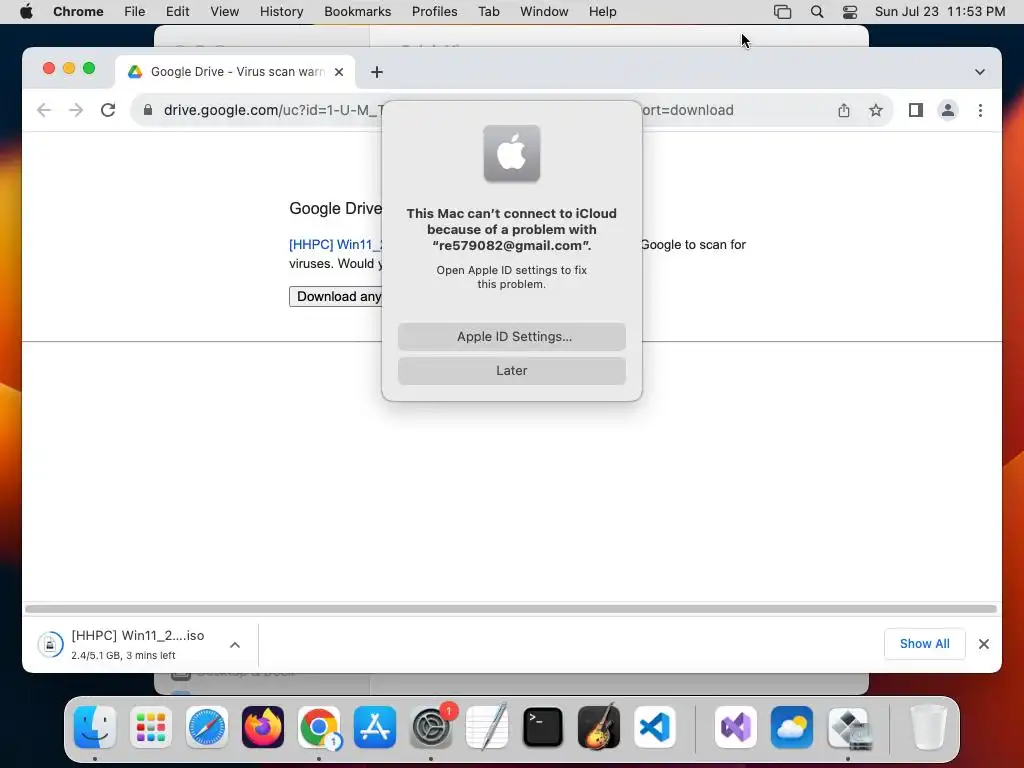This screenshot has width=1024, height=768.
Task: Click Show All downloads button
Action: 924,644
